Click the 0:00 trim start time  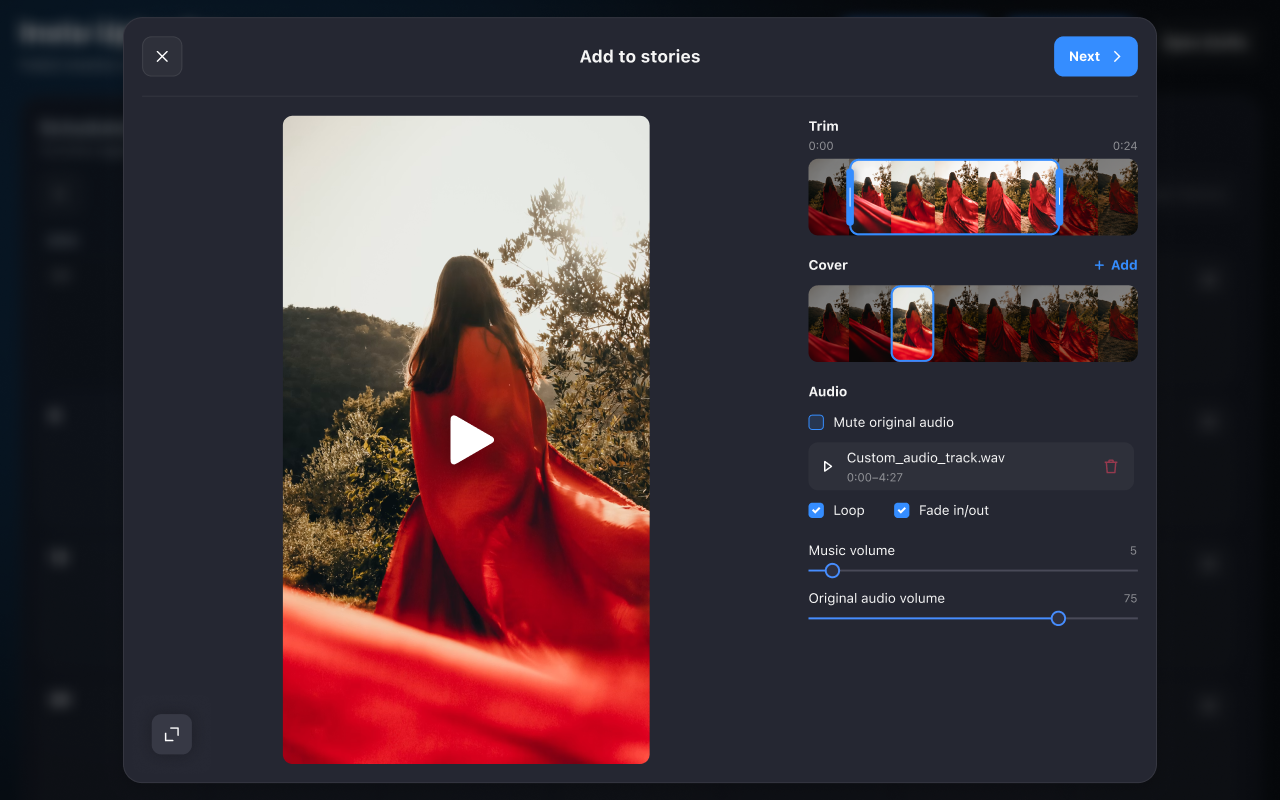coord(821,146)
